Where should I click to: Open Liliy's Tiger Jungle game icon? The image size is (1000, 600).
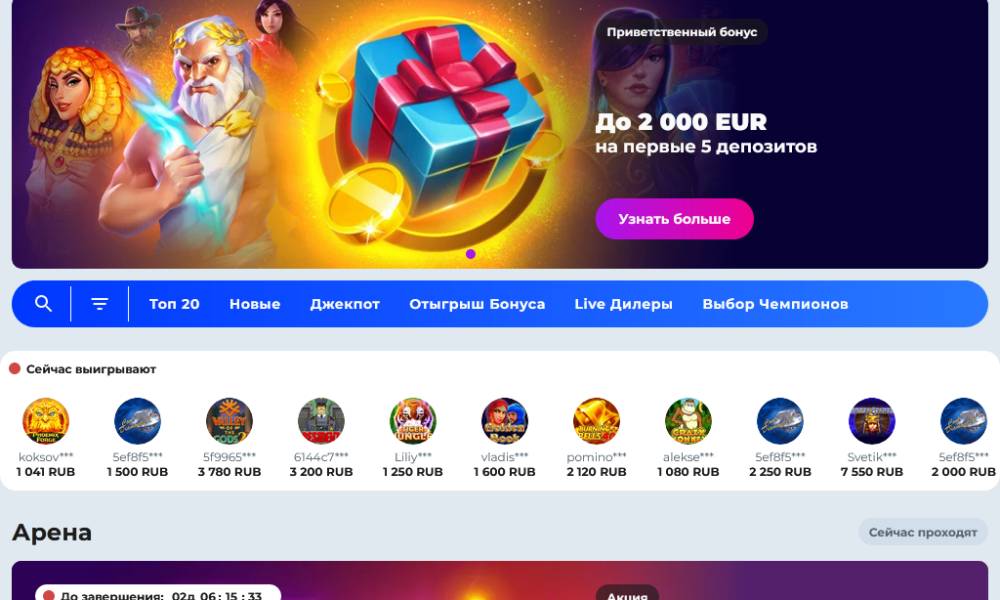[x=413, y=421]
